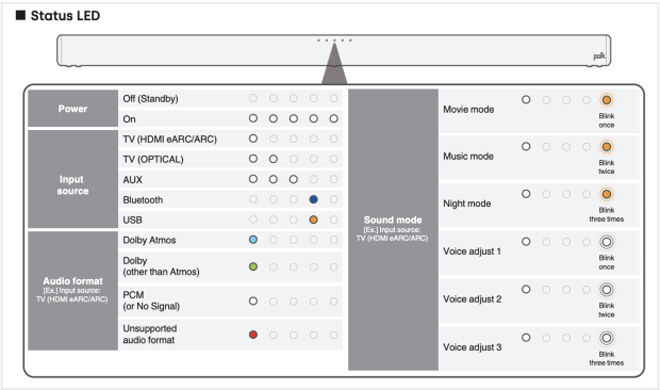This screenshot has width=660, height=390.
Task: Click the Music mode label
Action: point(468,156)
